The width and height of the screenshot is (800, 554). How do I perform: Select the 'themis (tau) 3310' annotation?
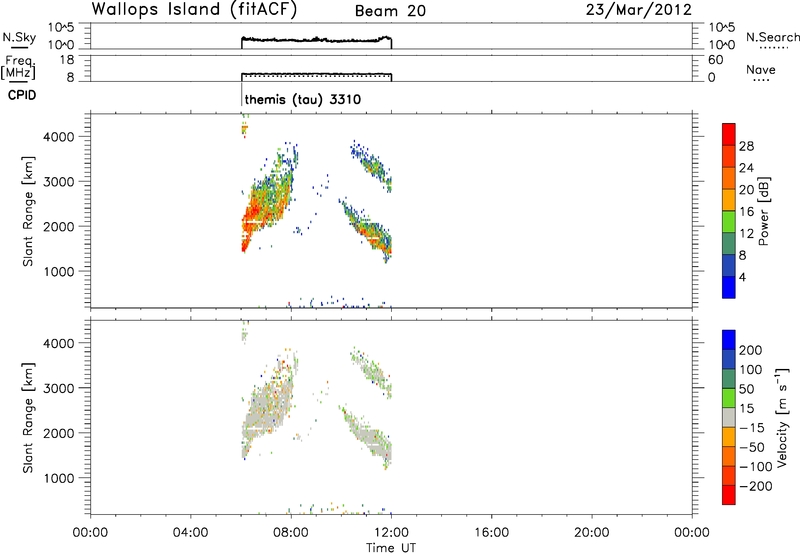pos(303,99)
